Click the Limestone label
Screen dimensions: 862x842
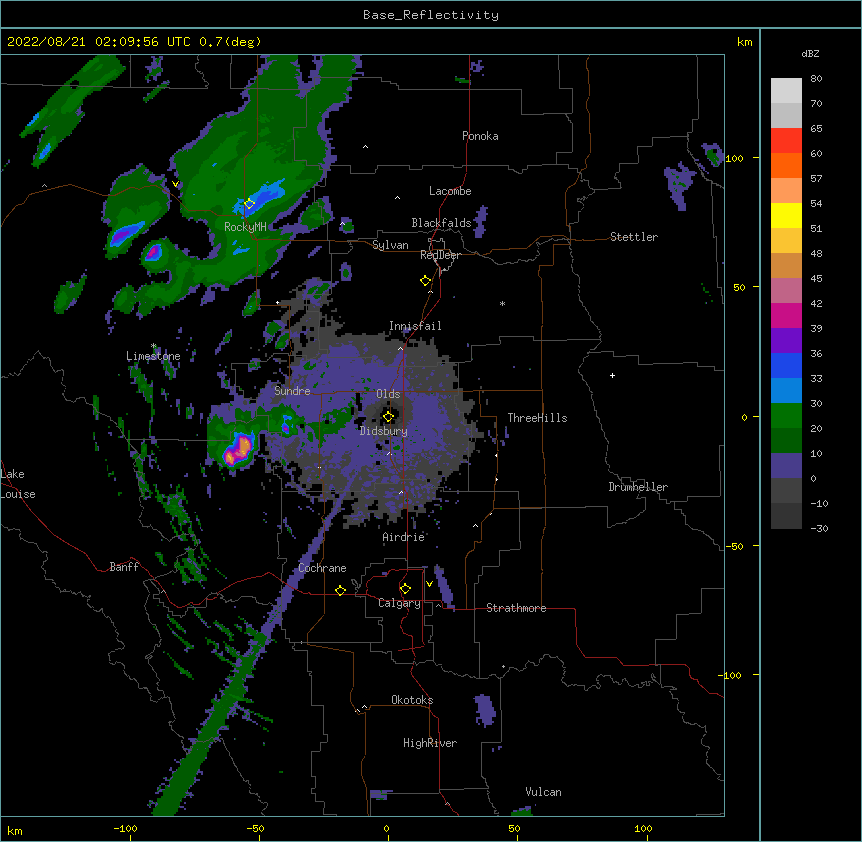tap(153, 356)
